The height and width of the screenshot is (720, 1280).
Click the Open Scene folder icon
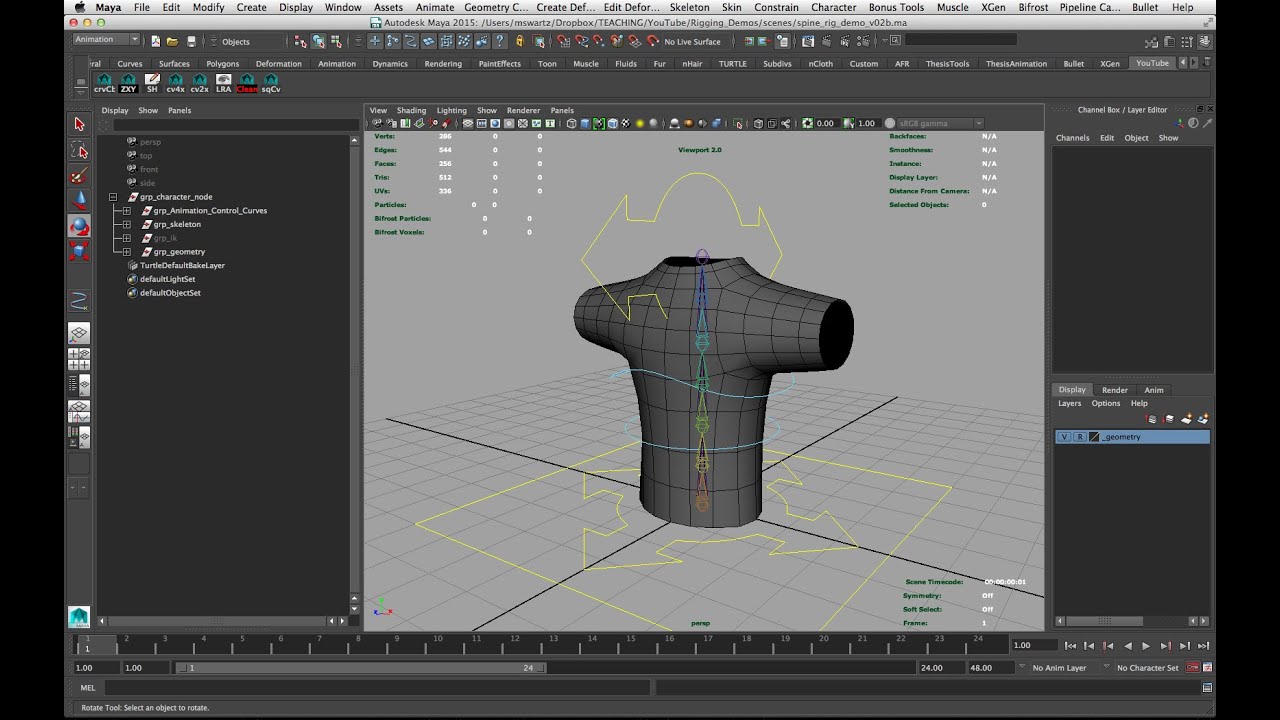(x=172, y=41)
